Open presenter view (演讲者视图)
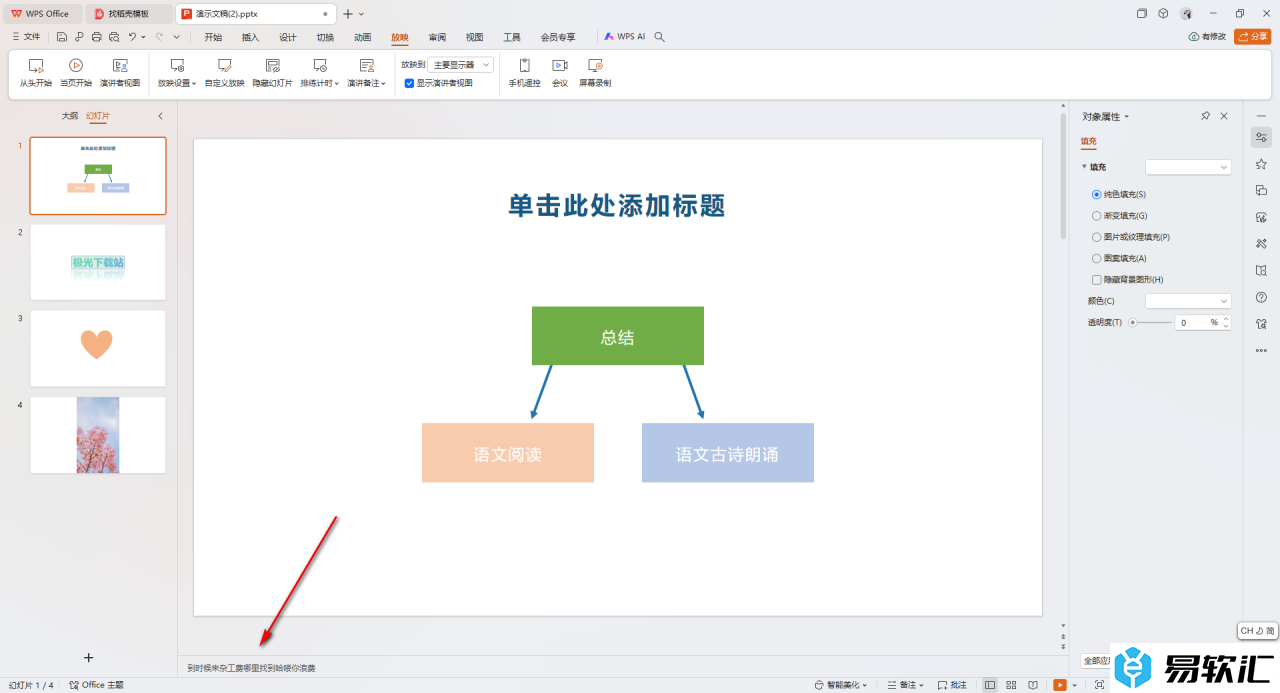 click(120, 73)
